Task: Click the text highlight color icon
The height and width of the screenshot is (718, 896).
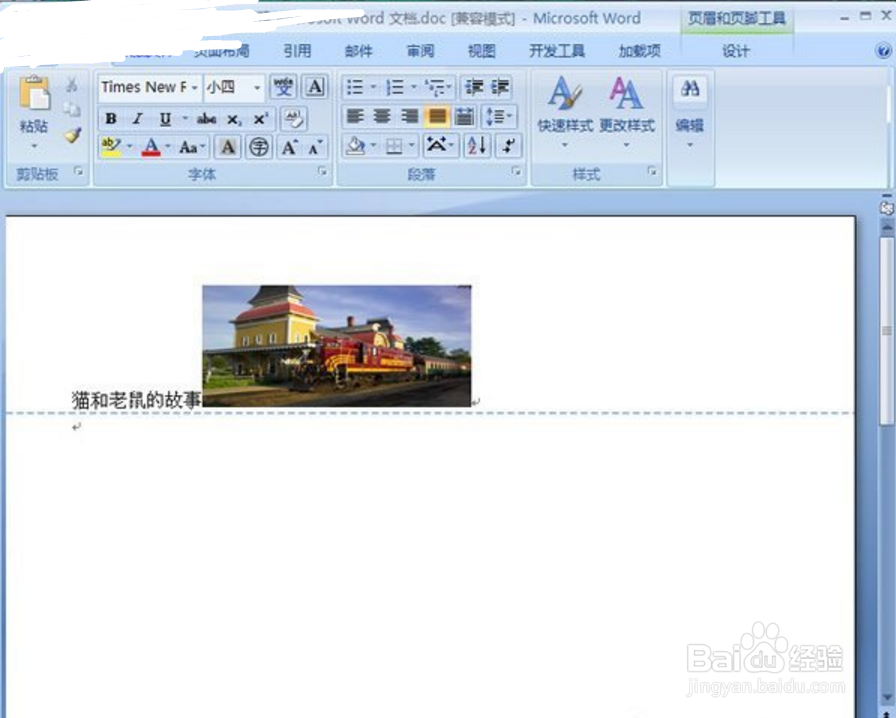Action: click(111, 147)
